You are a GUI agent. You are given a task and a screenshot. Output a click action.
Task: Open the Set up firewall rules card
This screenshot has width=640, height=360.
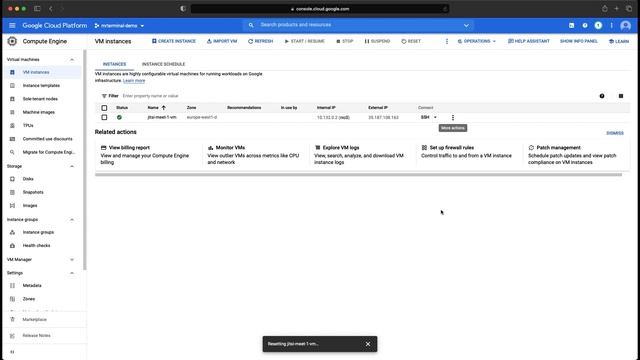(469, 155)
